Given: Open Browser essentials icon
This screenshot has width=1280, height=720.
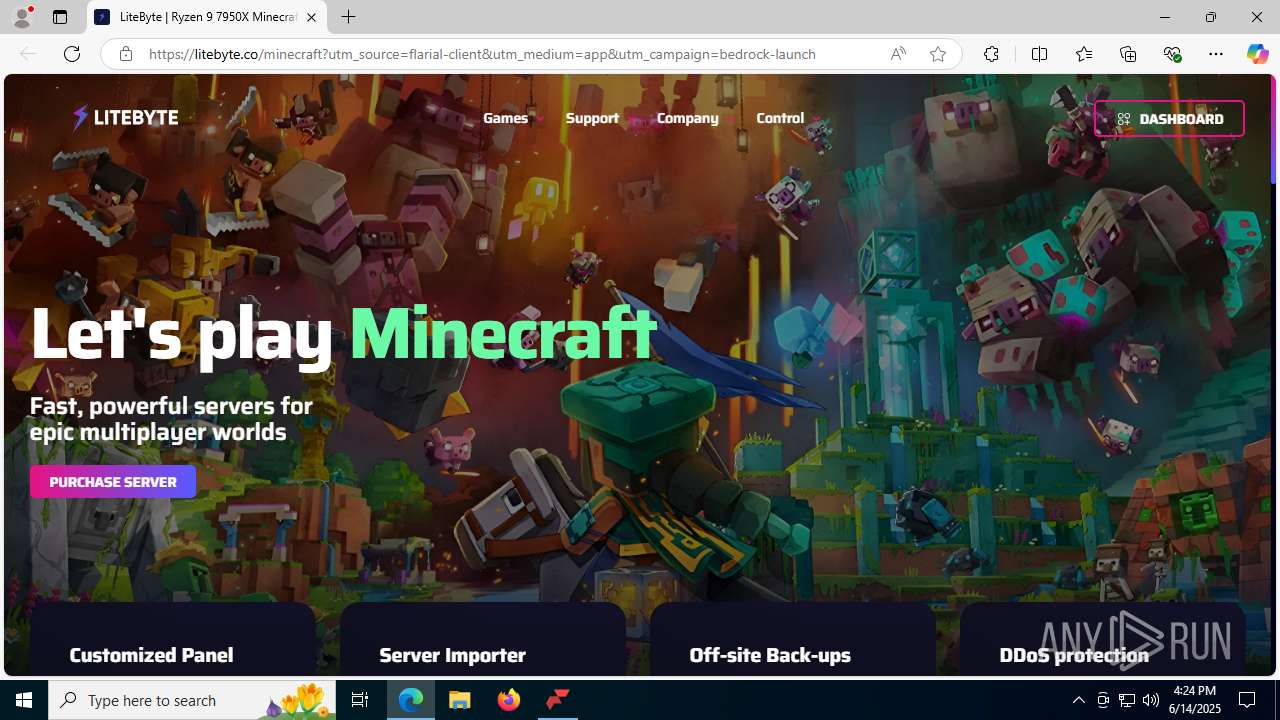Looking at the screenshot, I should [1172, 54].
